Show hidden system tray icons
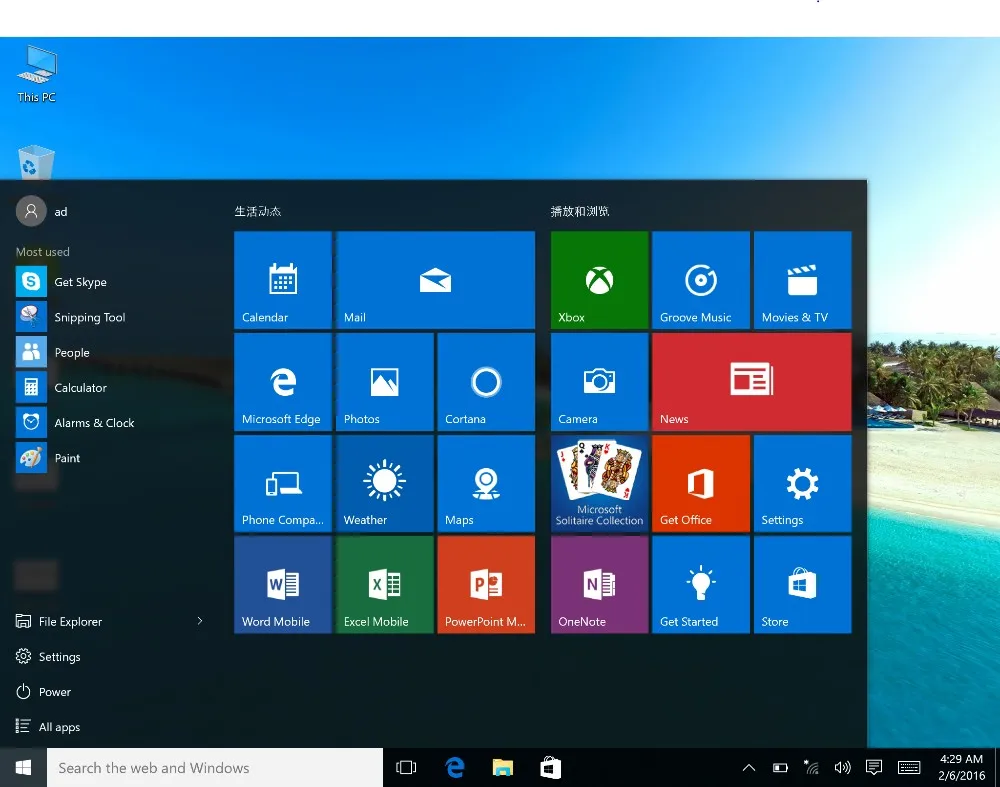Image resolution: width=1000 pixels, height=787 pixels. pyautogui.click(x=749, y=768)
